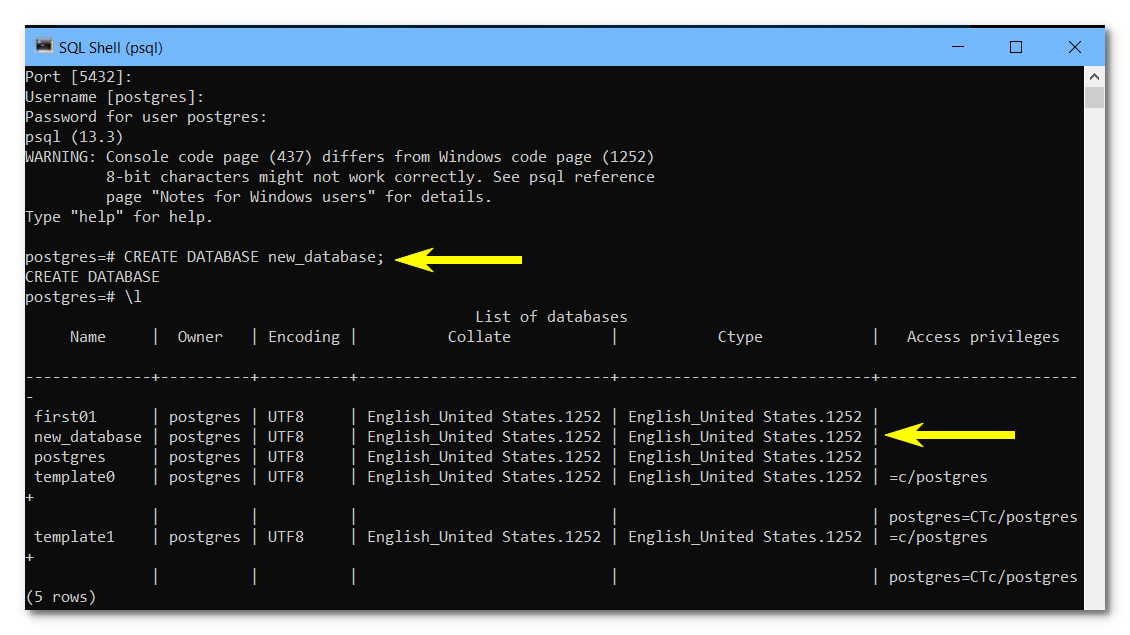Click the 'Port [5432]:' line
Image resolution: width=1130 pixels, height=635 pixels.
[79, 76]
